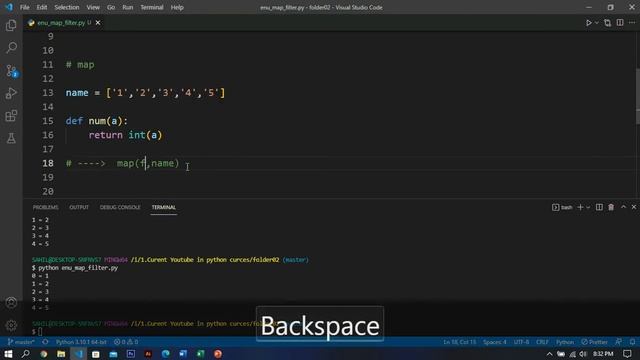Open errors and warnings count in status bar
Image resolution: width=640 pixels, height=360 pixels.
coord(126,342)
